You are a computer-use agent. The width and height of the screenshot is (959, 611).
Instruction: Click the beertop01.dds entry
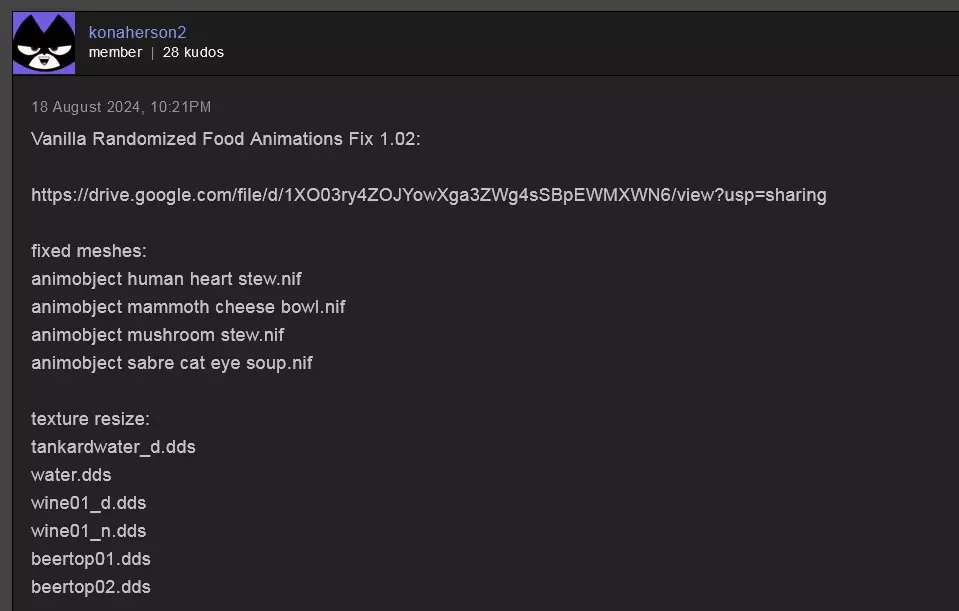point(91,559)
